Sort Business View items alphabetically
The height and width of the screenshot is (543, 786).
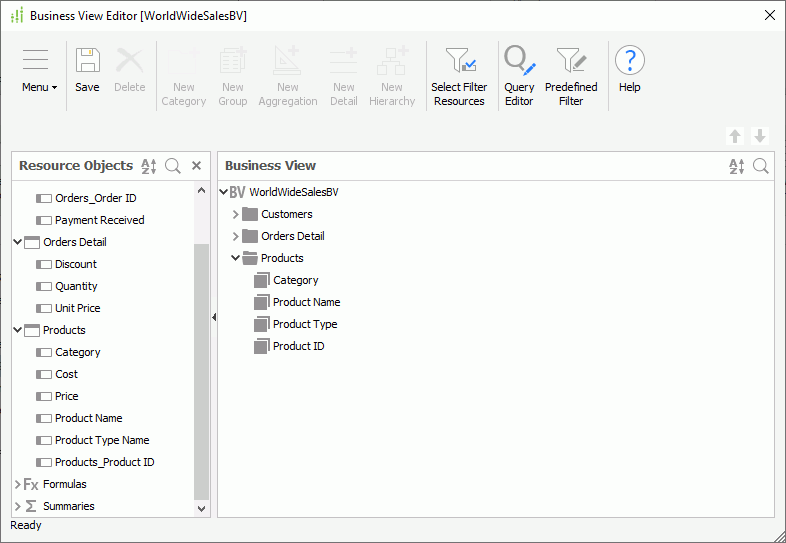737,166
